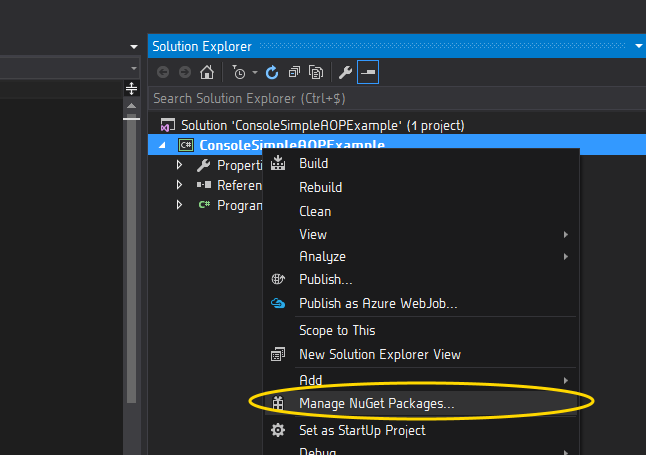Image resolution: width=646 pixels, height=455 pixels.
Task: Click the Back navigation arrow in Solution Explorer
Action: [x=163, y=73]
